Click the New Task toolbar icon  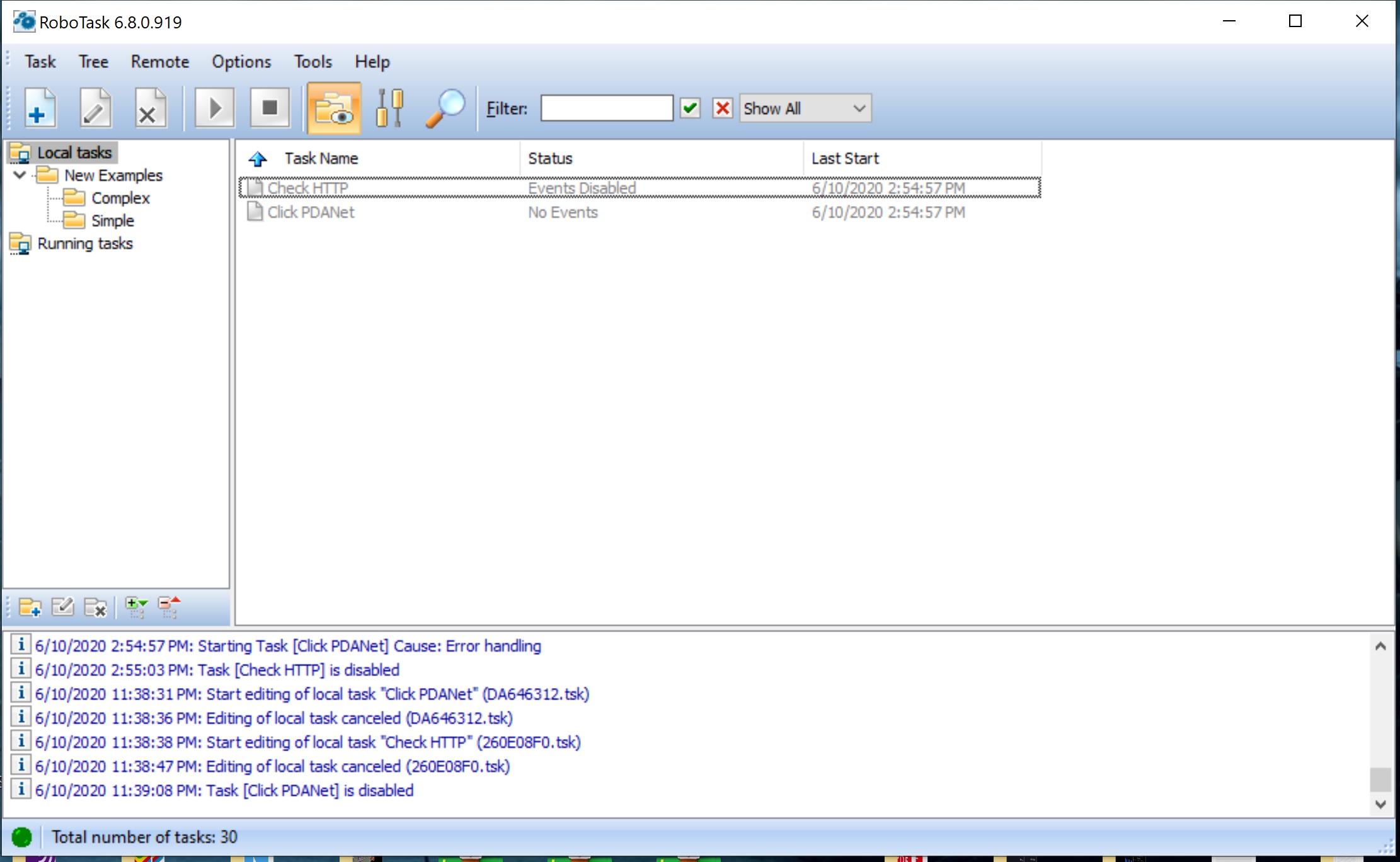pyautogui.click(x=40, y=108)
